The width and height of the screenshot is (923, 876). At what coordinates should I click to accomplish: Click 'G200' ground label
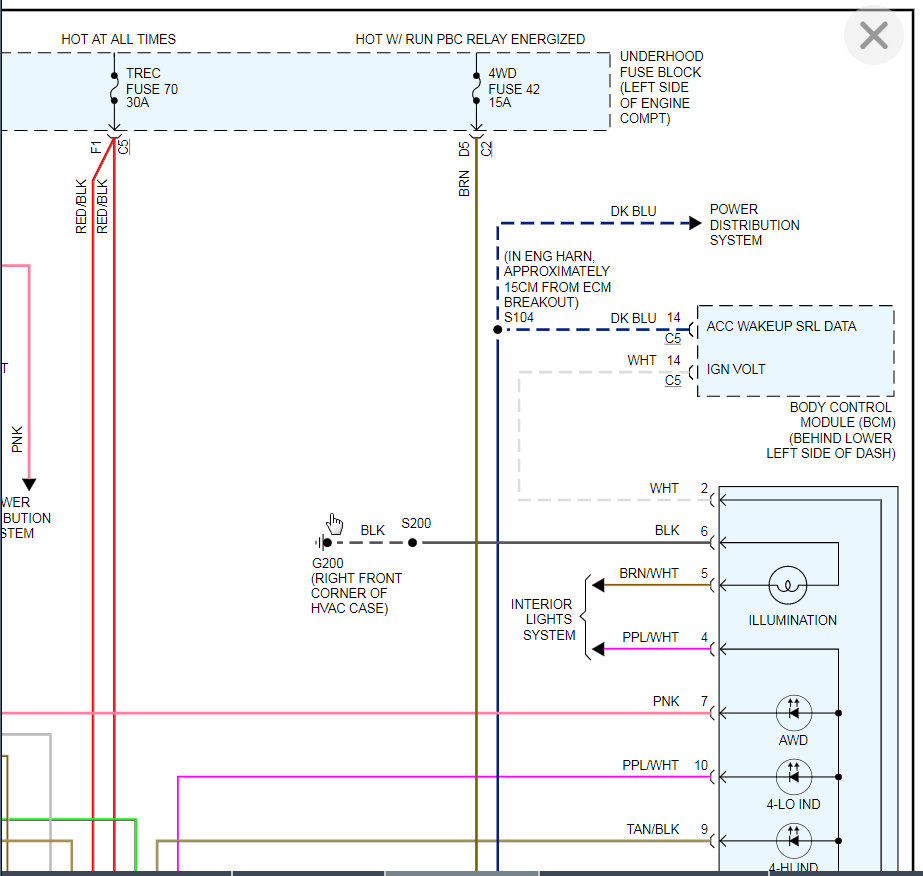tap(327, 563)
